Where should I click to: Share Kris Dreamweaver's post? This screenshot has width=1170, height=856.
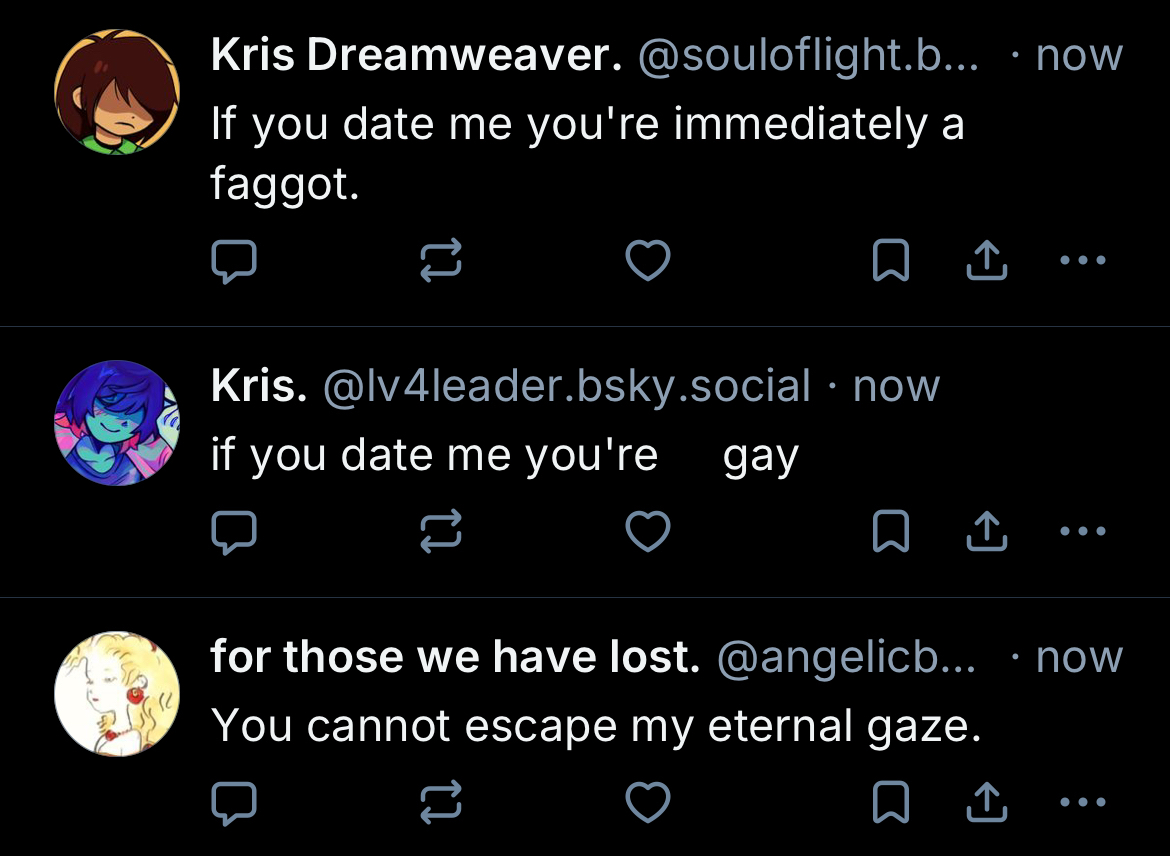(986, 262)
